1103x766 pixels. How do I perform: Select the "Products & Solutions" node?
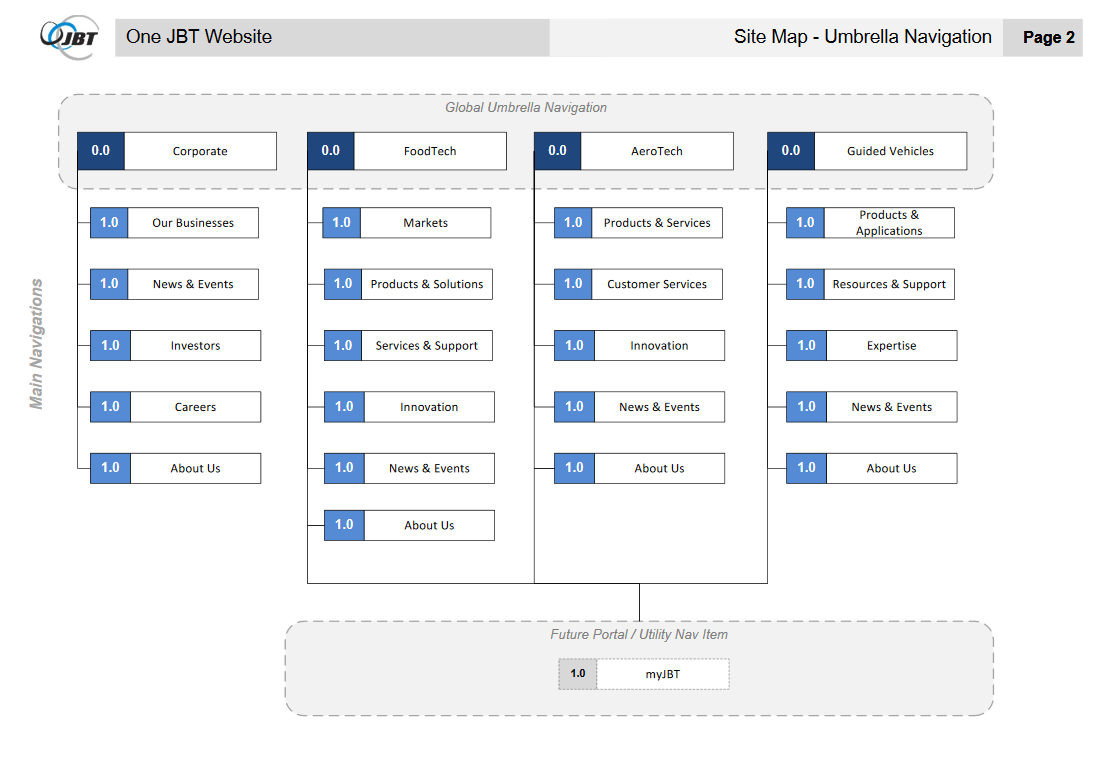408,284
